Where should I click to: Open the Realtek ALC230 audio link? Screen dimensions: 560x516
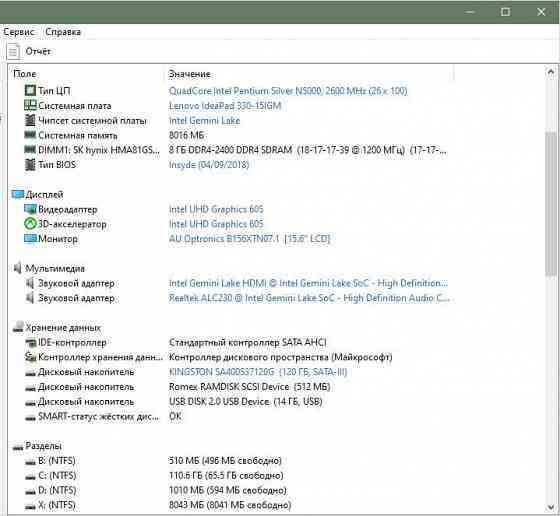coord(309,298)
